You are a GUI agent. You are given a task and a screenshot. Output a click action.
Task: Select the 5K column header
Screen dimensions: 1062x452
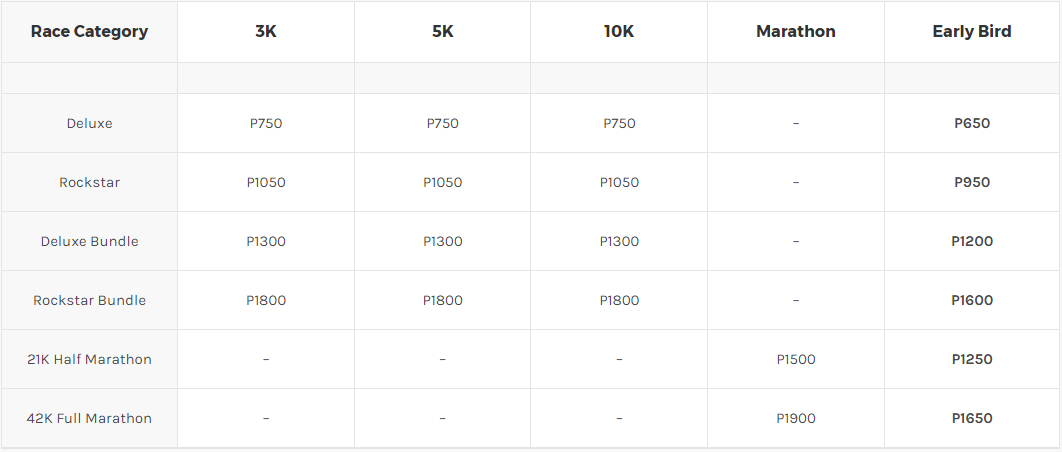(442, 31)
